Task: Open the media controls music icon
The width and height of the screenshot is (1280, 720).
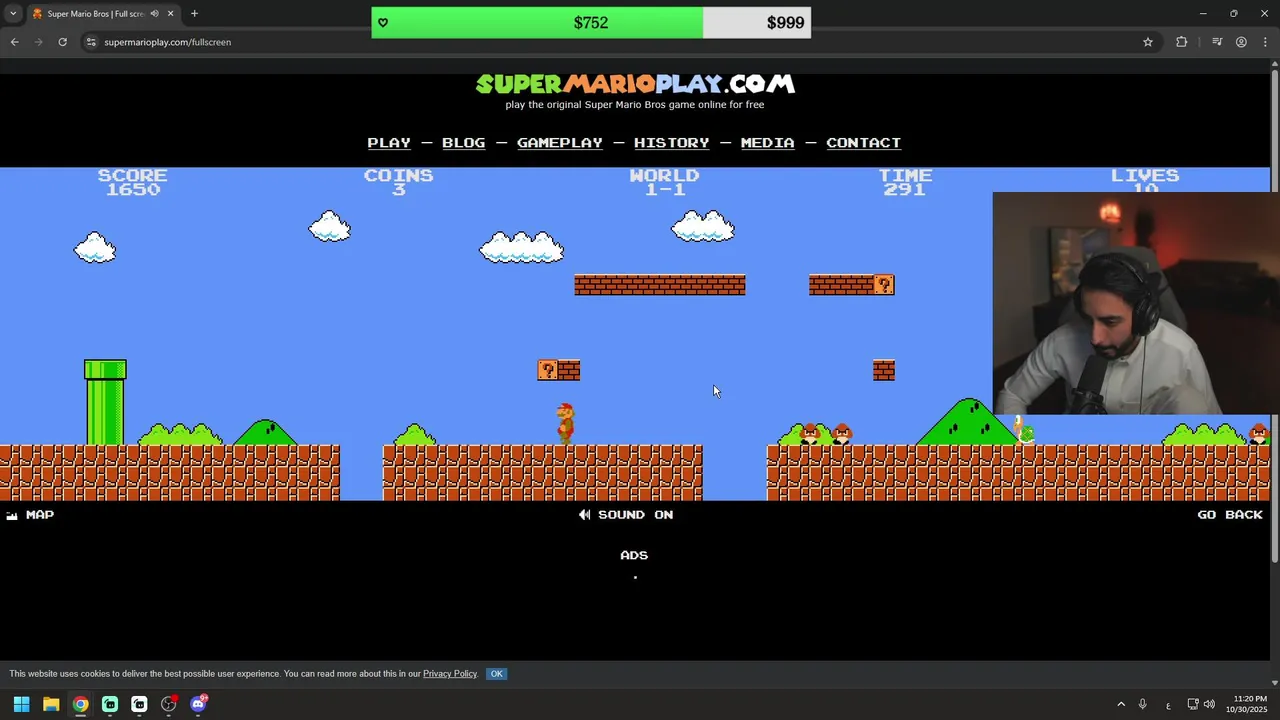Action: [1217, 42]
